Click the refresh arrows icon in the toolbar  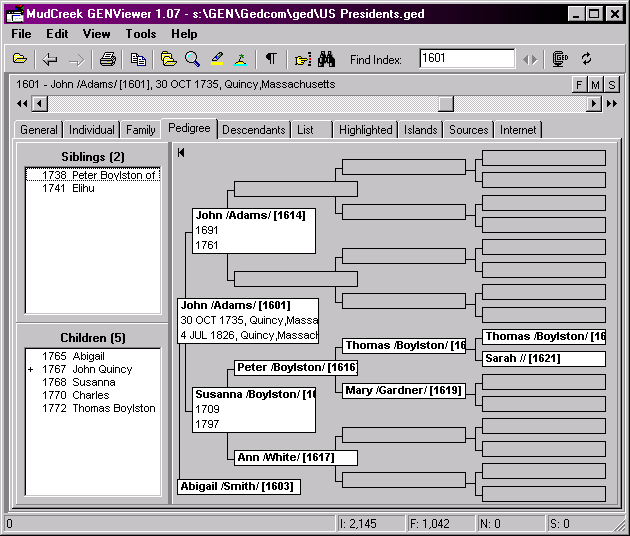point(586,59)
